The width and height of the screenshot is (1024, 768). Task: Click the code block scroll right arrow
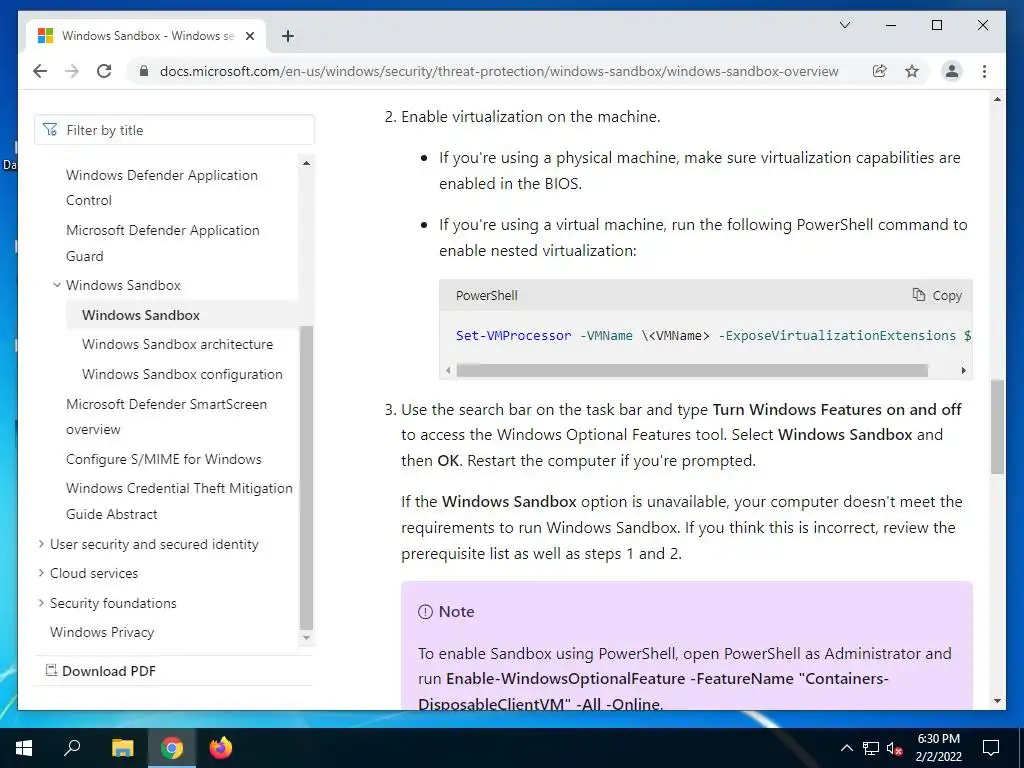tap(963, 370)
